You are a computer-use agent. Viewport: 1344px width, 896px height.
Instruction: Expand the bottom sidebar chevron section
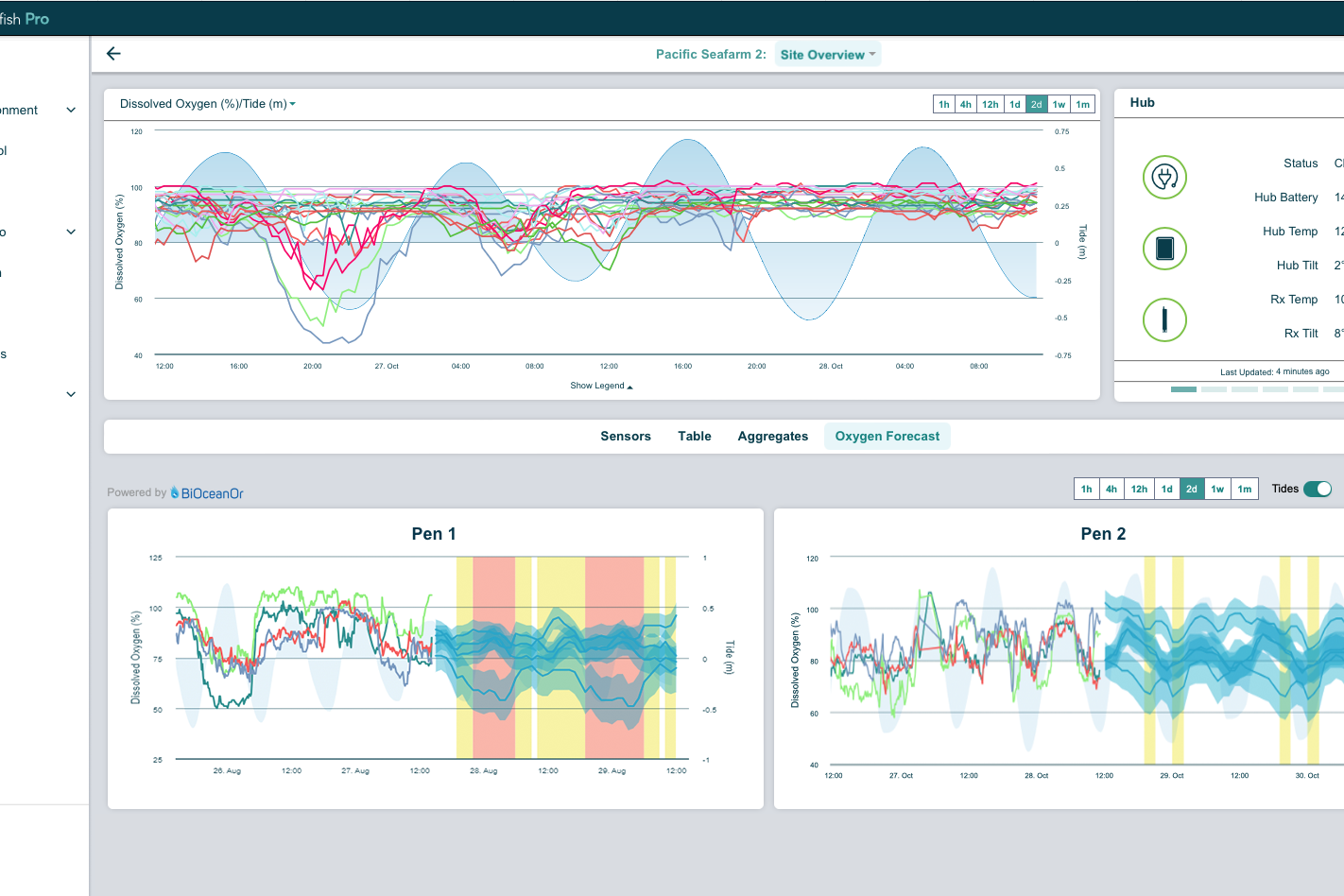point(71,394)
